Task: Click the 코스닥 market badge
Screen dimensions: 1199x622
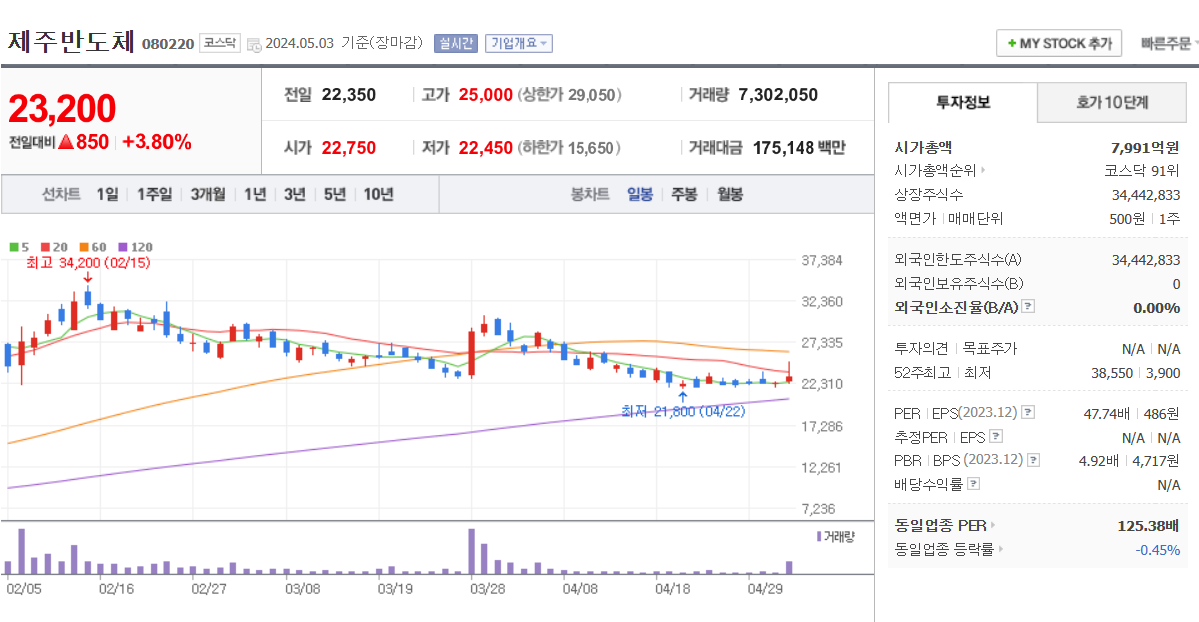Action: [x=220, y=44]
